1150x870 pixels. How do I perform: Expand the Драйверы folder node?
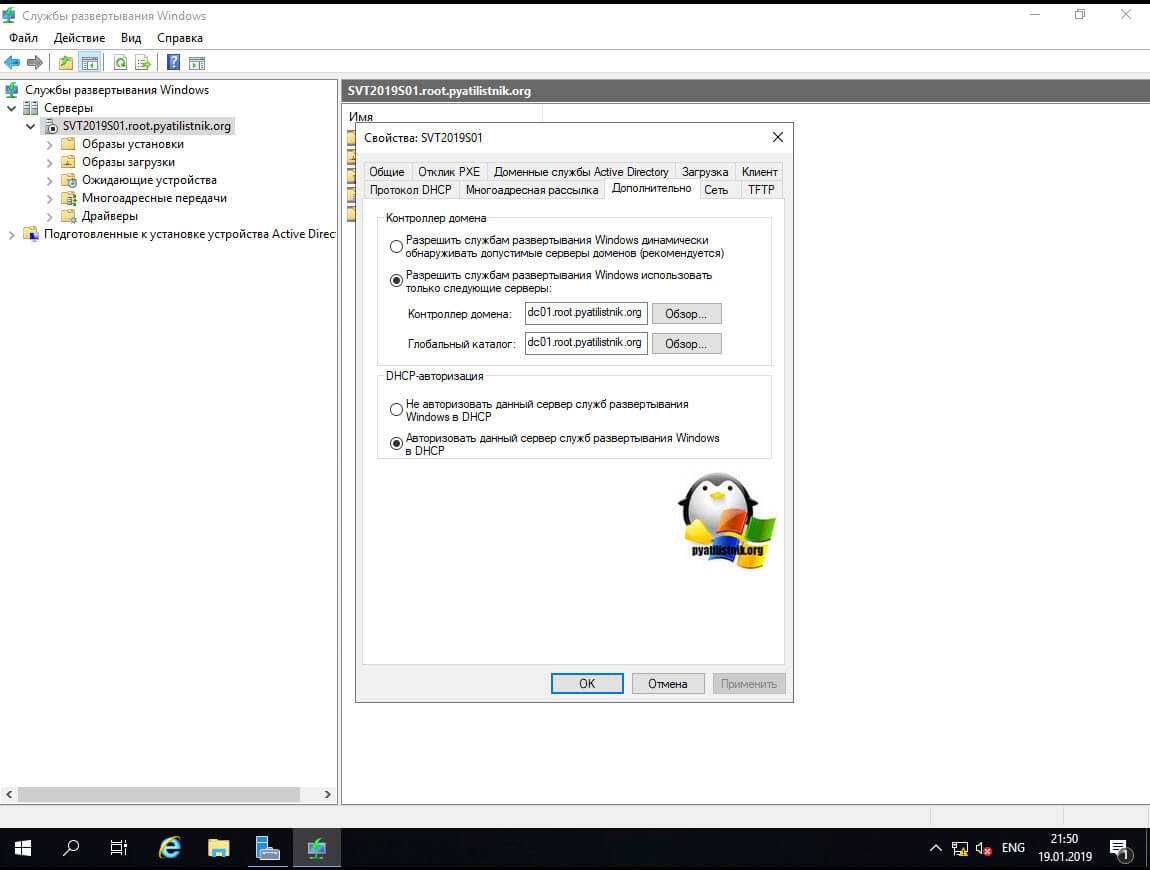tap(50, 216)
